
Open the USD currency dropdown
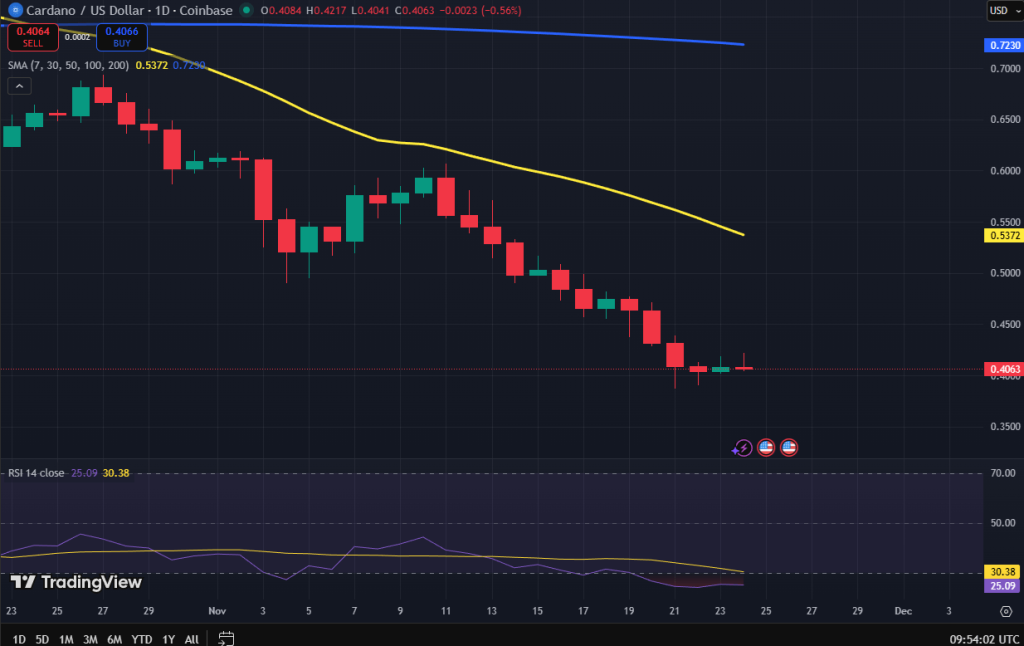click(x=1002, y=11)
